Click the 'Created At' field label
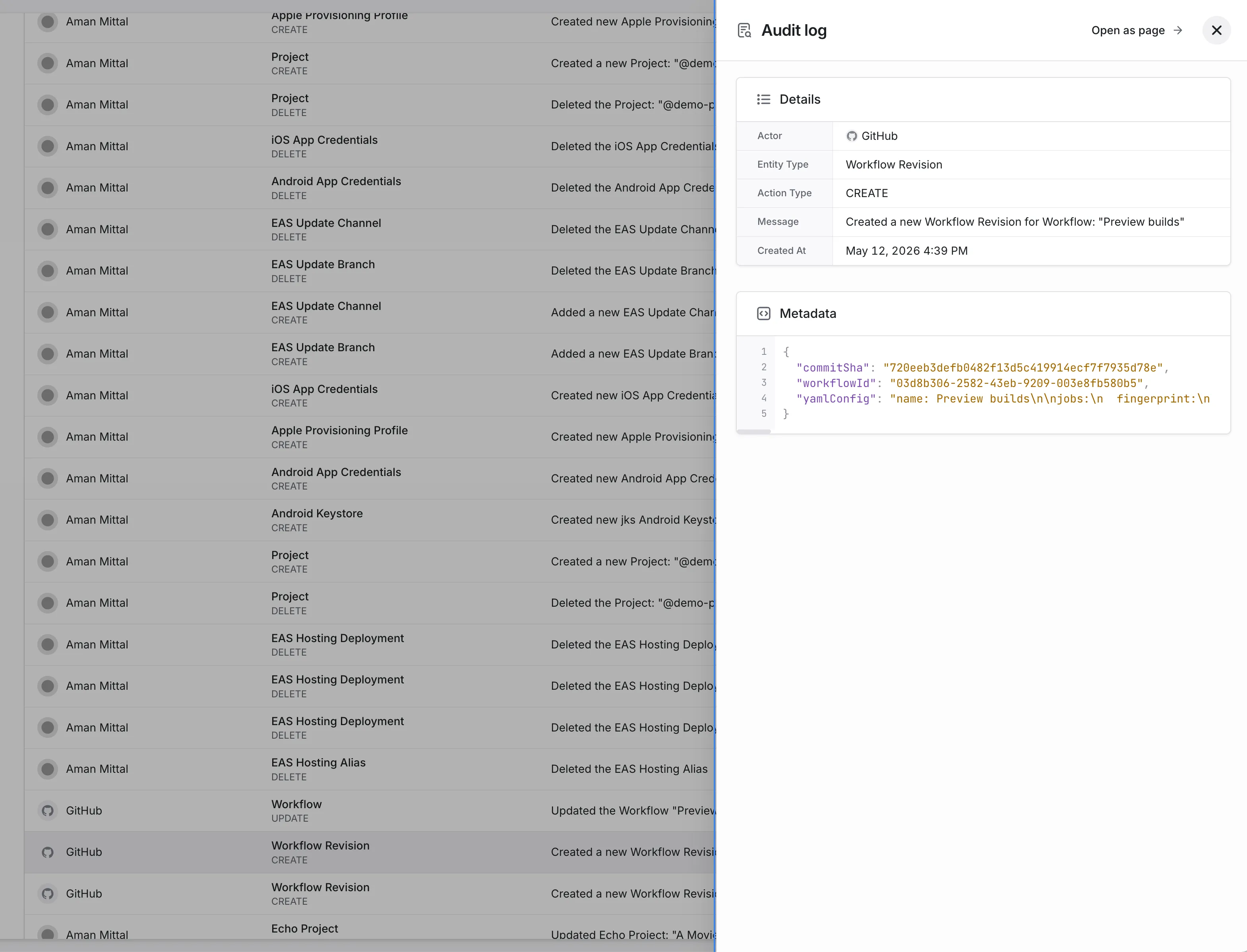This screenshot has height=952, width=1247. tap(781, 250)
